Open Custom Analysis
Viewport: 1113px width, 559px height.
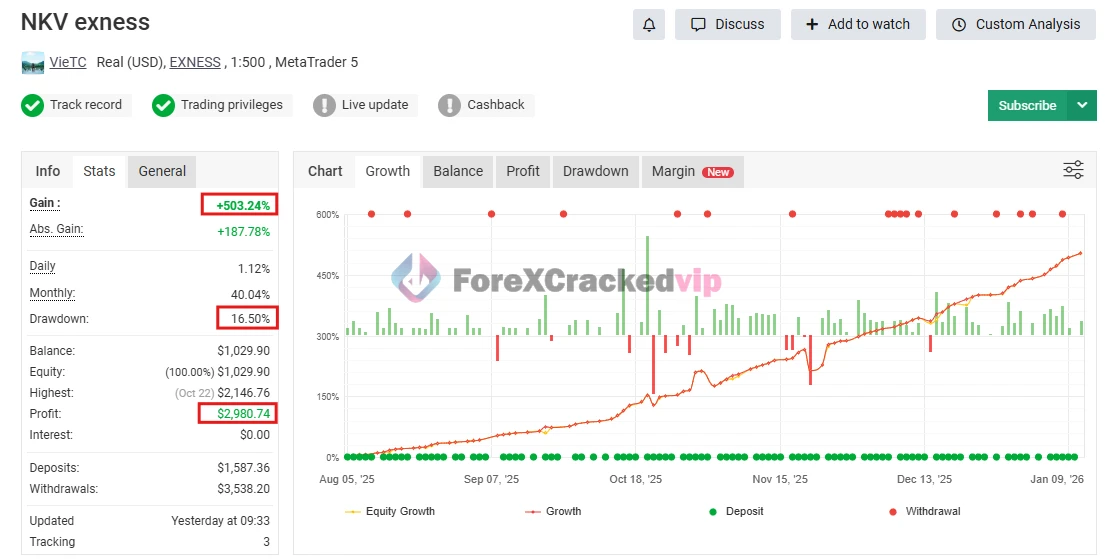pos(1016,25)
